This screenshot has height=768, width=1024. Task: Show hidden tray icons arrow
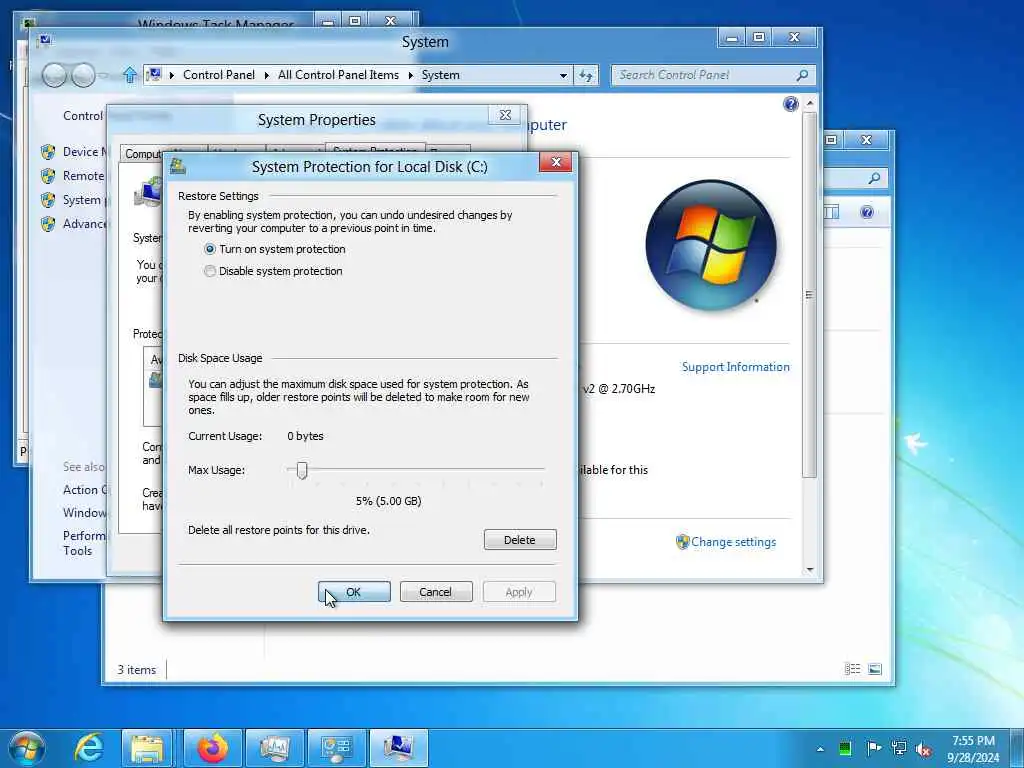click(820, 749)
